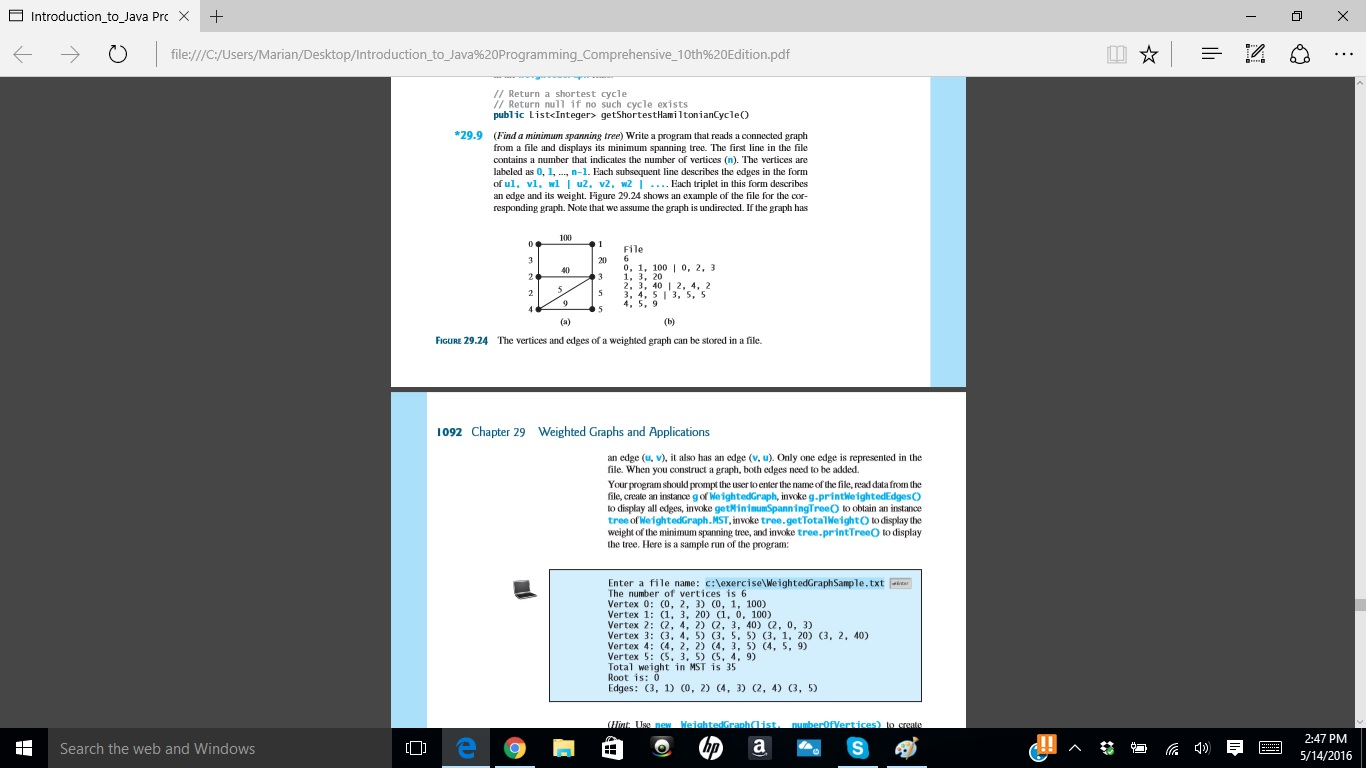Open the More actions menu
This screenshot has width=1366, height=768.
[1345, 54]
